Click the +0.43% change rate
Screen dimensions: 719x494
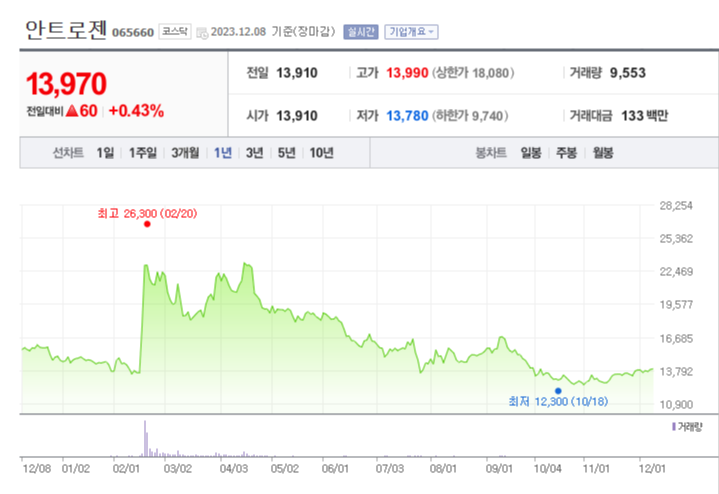(x=136, y=111)
